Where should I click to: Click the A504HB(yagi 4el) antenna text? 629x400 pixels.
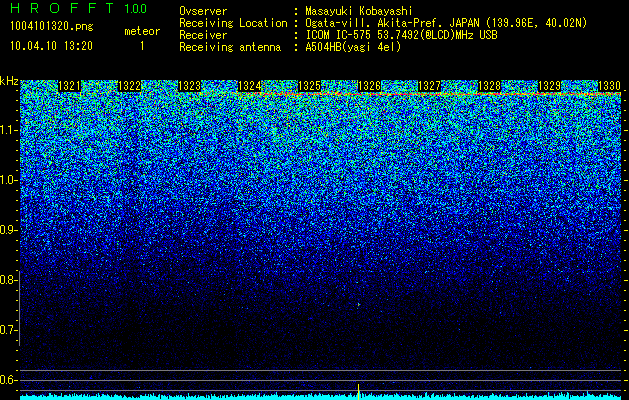353,47
